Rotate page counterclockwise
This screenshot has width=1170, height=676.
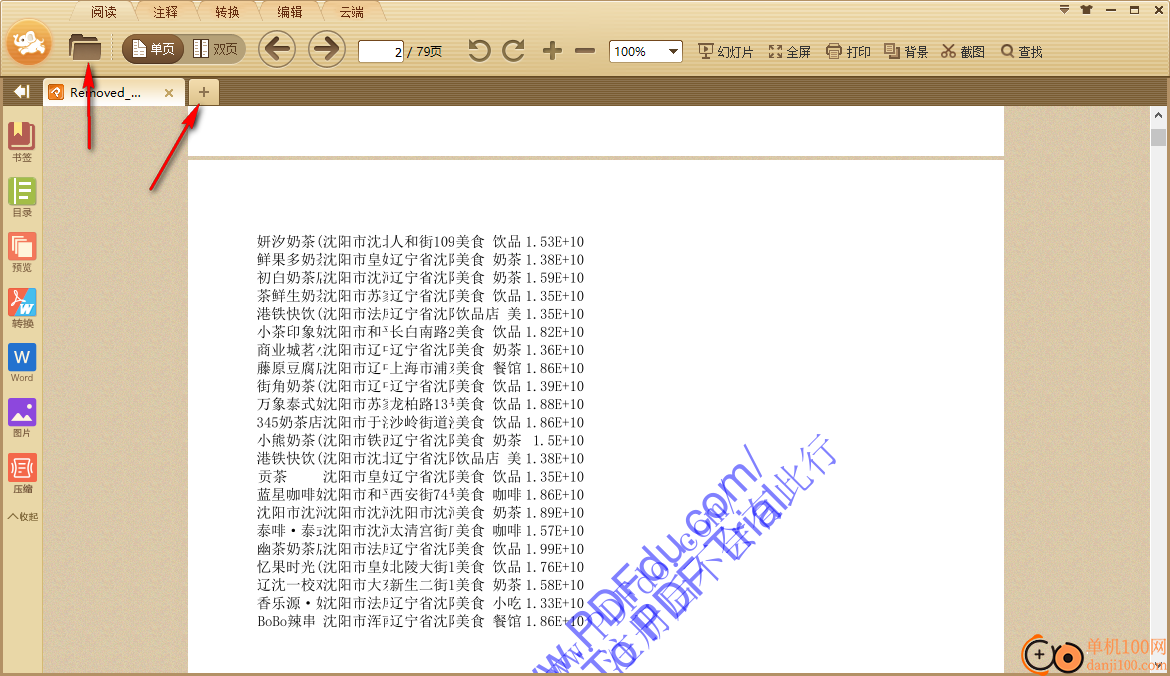pos(479,51)
